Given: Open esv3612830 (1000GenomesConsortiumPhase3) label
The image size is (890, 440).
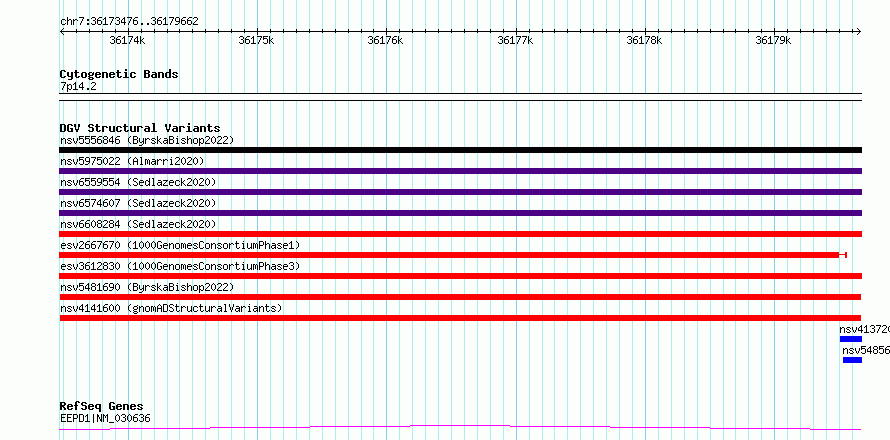Looking at the screenshot, I should click(180, 266).
